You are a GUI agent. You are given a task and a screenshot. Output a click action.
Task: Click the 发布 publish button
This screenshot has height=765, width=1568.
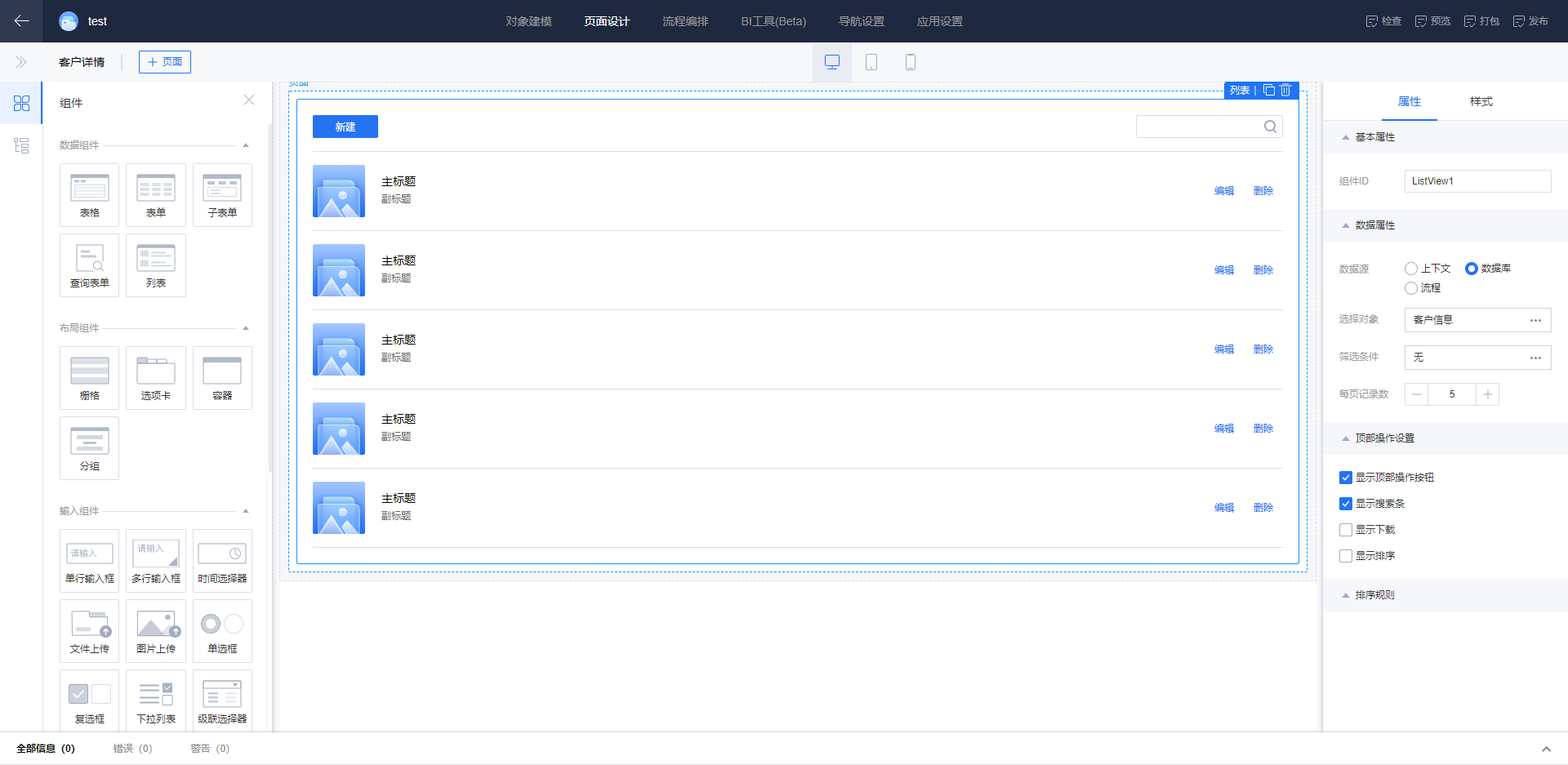pos(1531,21)
